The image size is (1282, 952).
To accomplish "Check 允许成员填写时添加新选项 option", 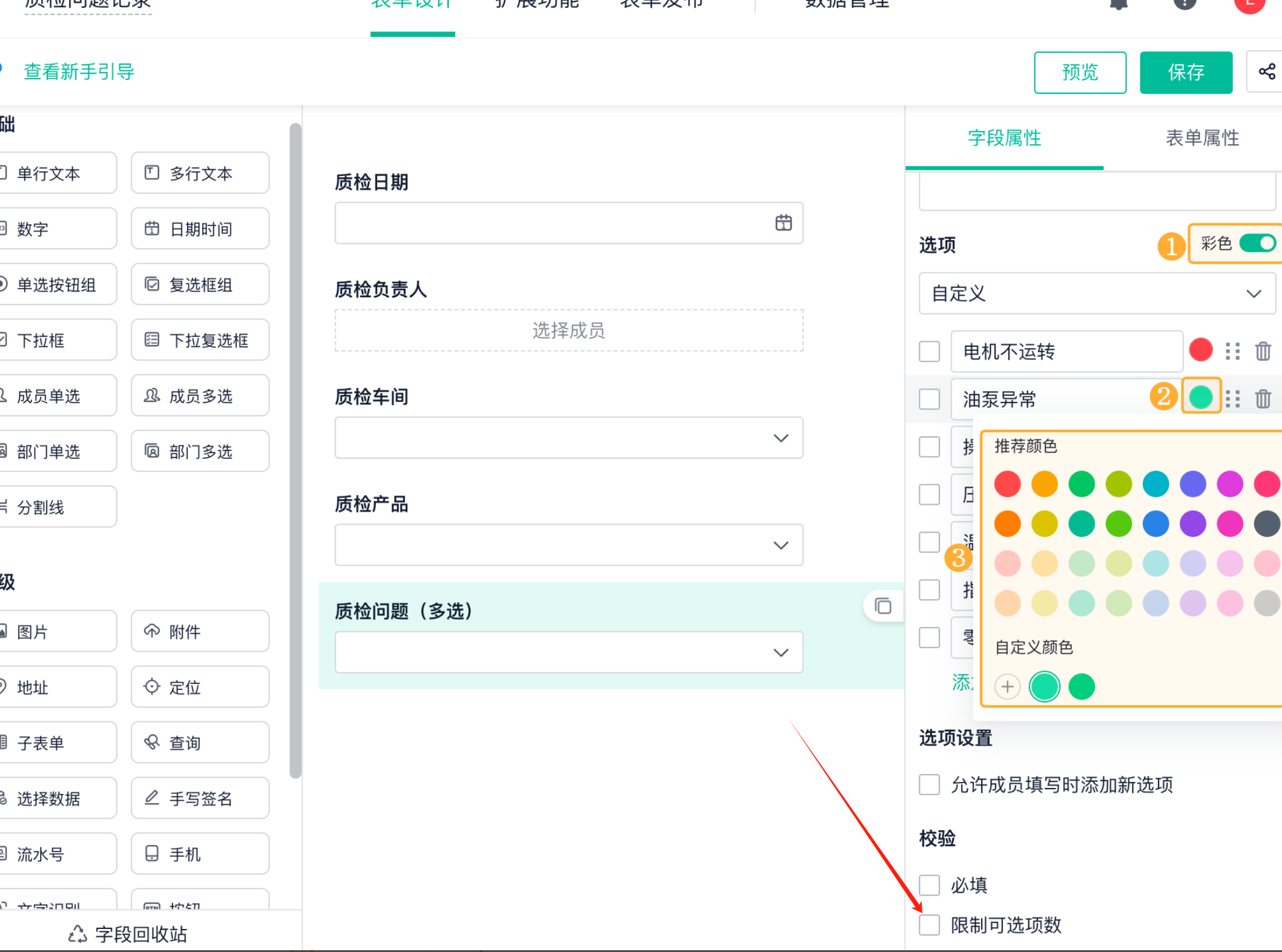I will [x=929, y=784].
